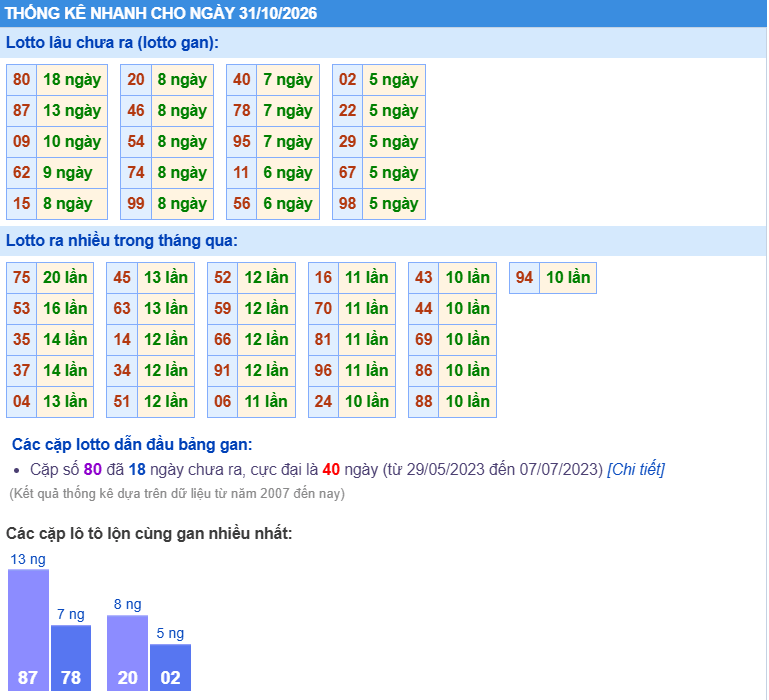Select lotto gan number 40

[x=242, y=79]
